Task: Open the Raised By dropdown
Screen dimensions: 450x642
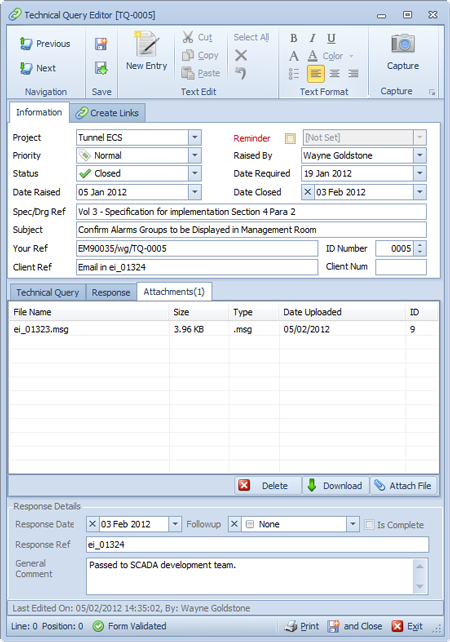Action: click(x=420, y=156)
